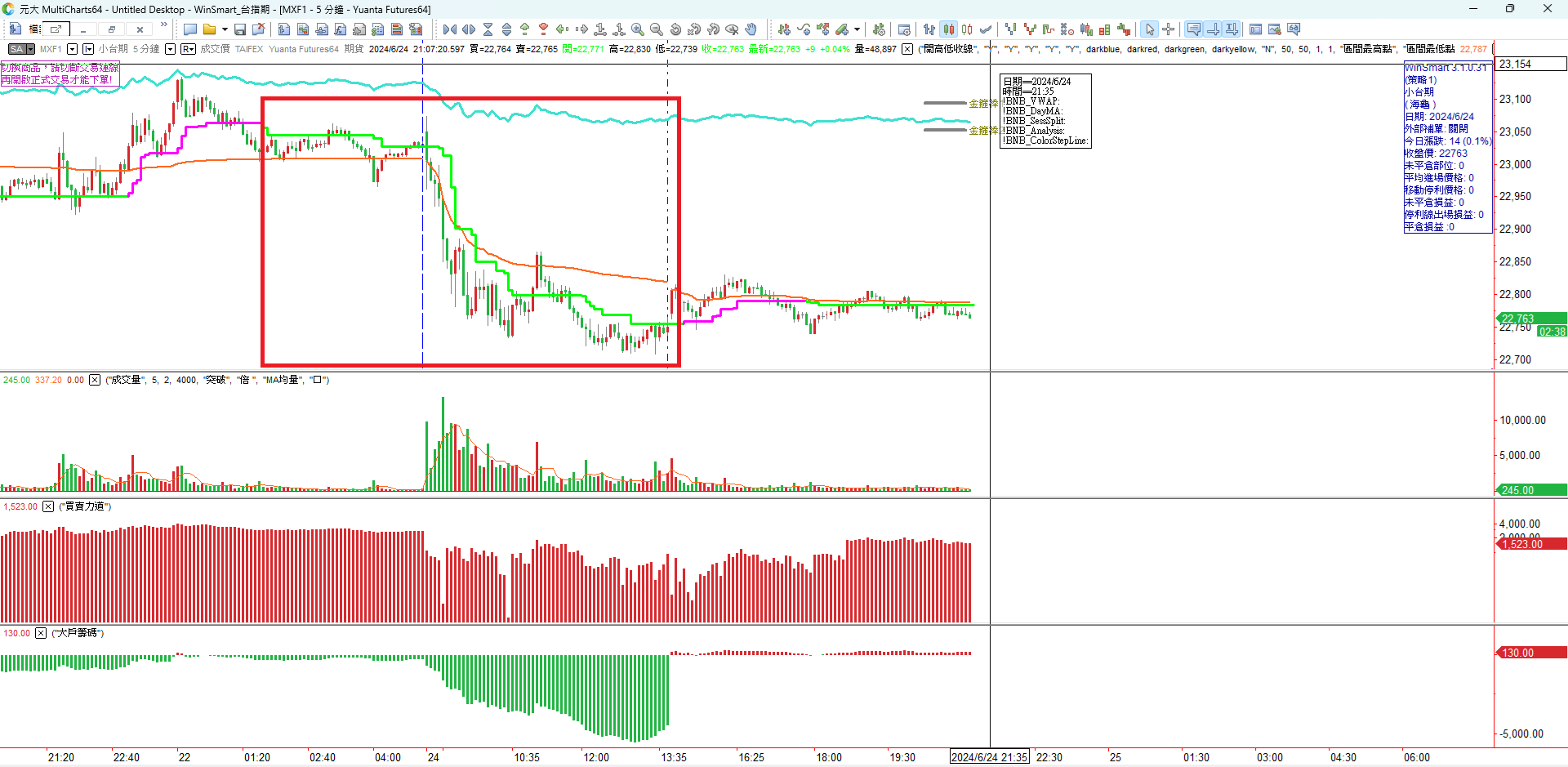Viewport: 1568px width, 767px height.
Task: Click the undo zoom swirl icon
Action: pos(675,29)
